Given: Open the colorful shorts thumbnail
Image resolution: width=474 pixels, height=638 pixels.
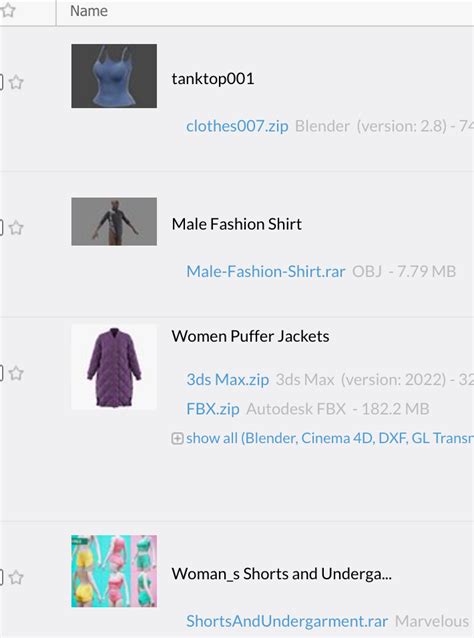Looking at the screenshot, I should coord(114,571).
